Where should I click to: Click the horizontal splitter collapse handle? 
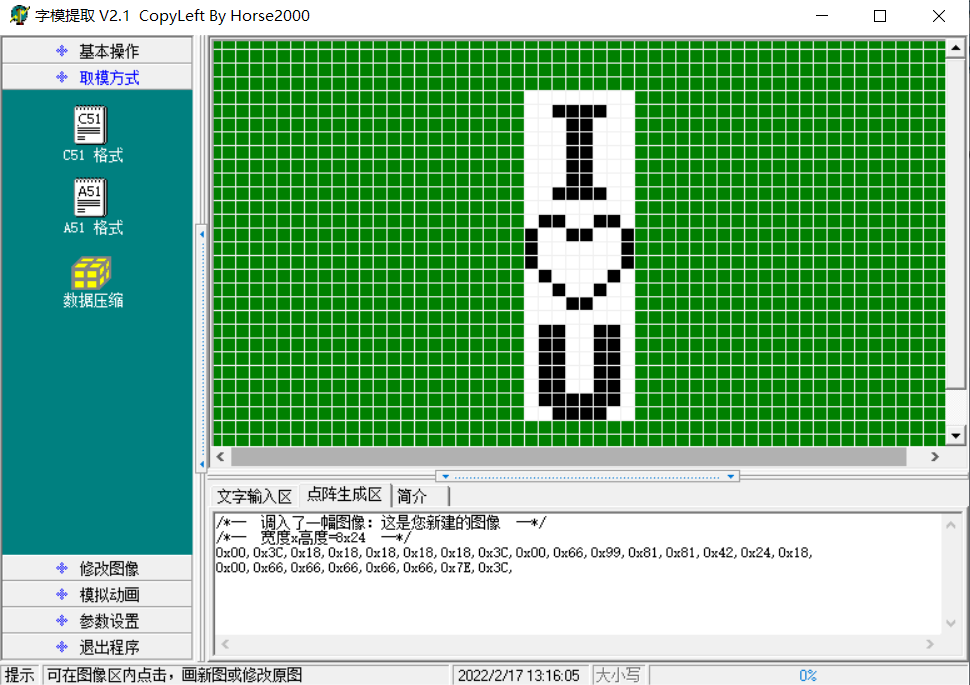point(588,476)
